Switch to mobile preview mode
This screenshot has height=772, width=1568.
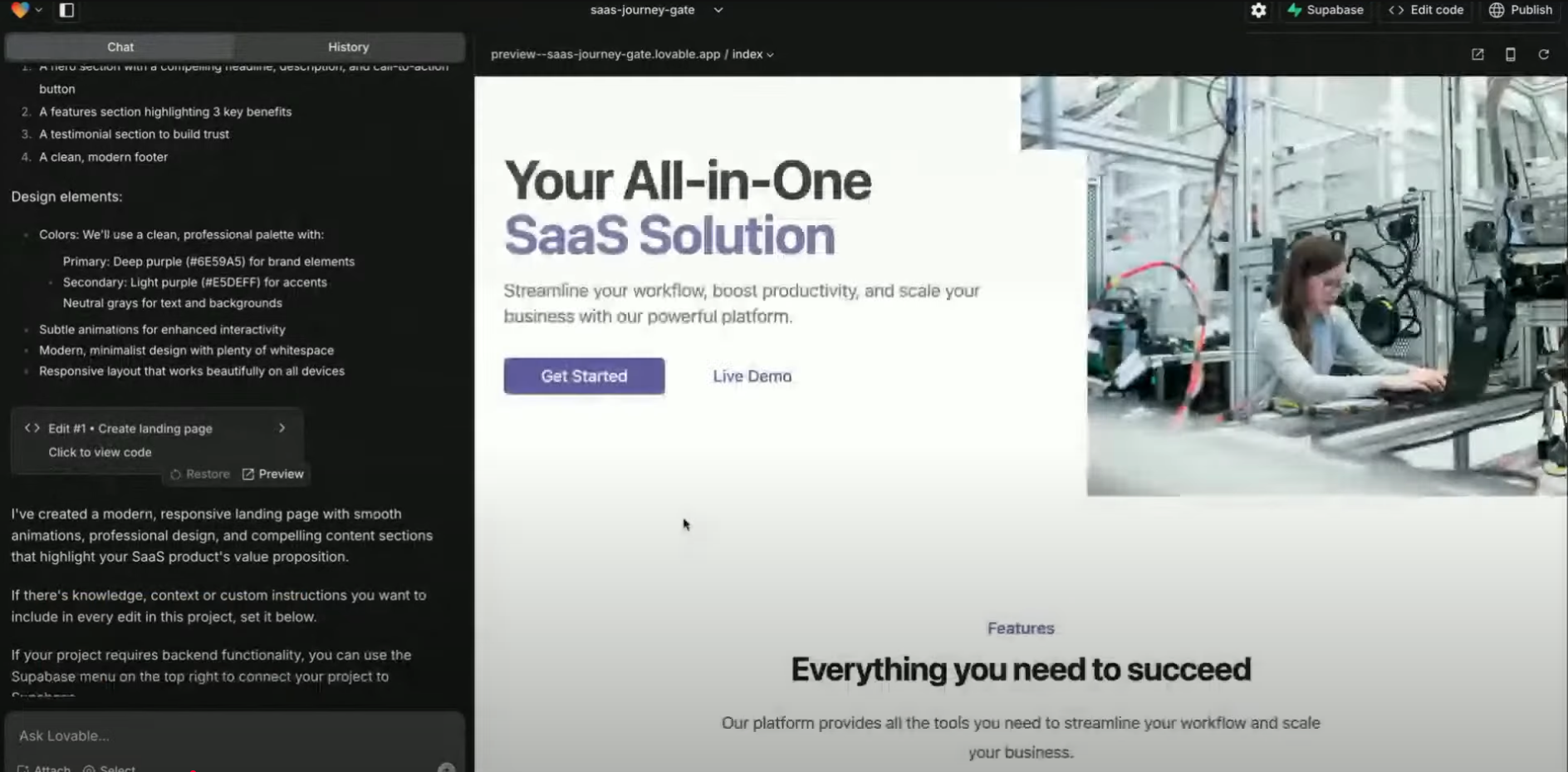(1511, 54)
